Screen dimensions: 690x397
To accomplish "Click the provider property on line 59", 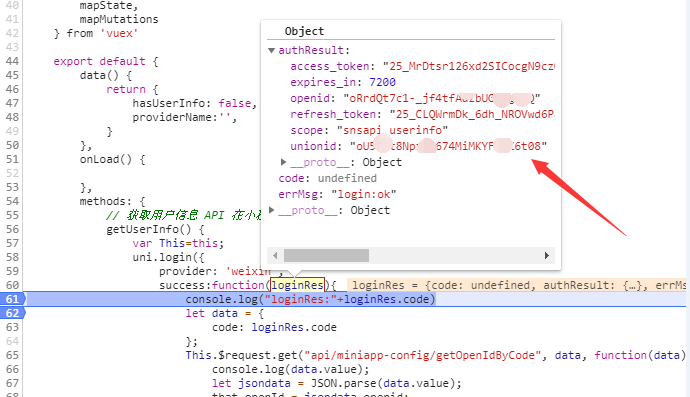I will tap(185, 271).
